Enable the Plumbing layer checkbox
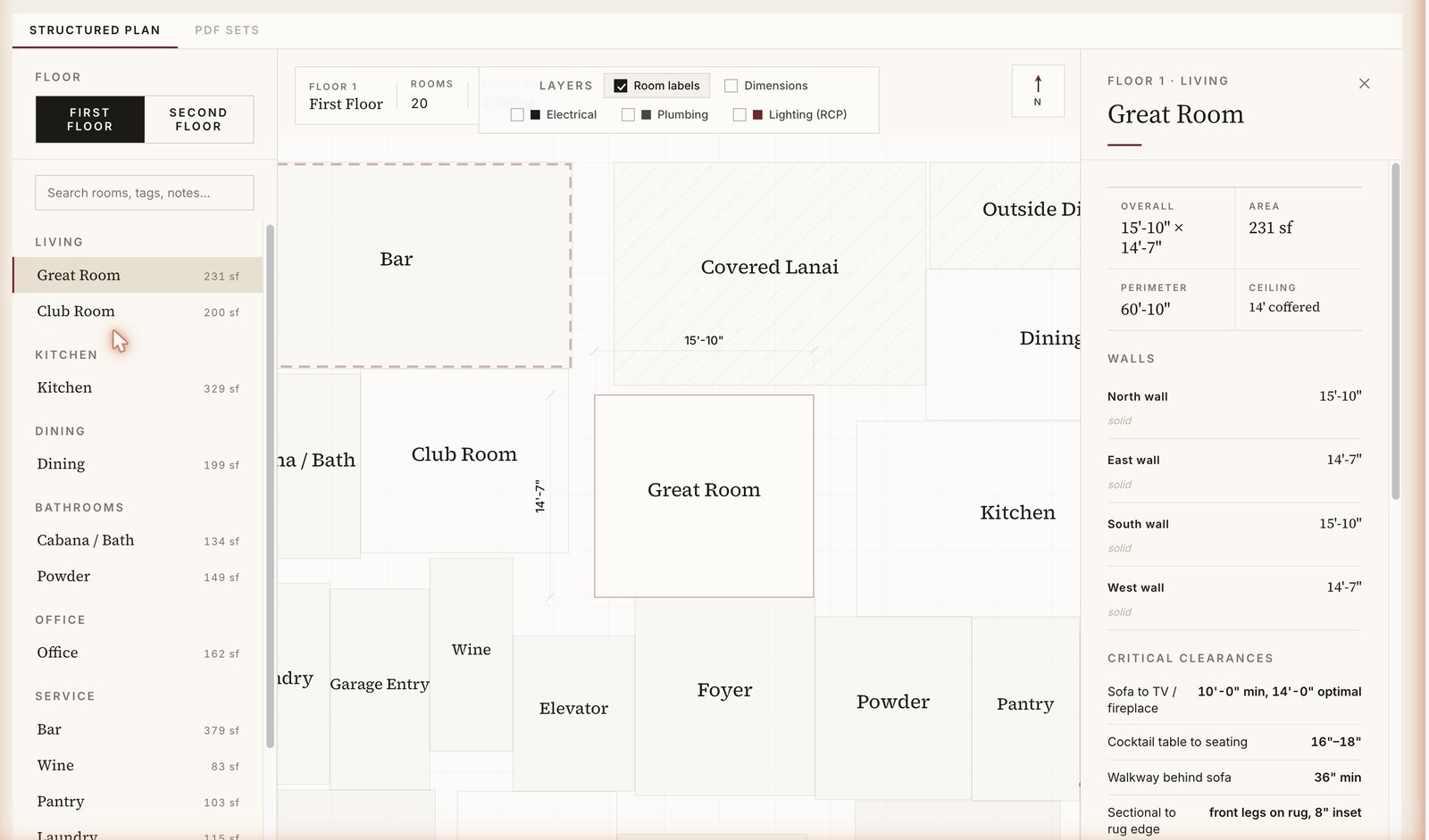 click(x=628, y=115)
